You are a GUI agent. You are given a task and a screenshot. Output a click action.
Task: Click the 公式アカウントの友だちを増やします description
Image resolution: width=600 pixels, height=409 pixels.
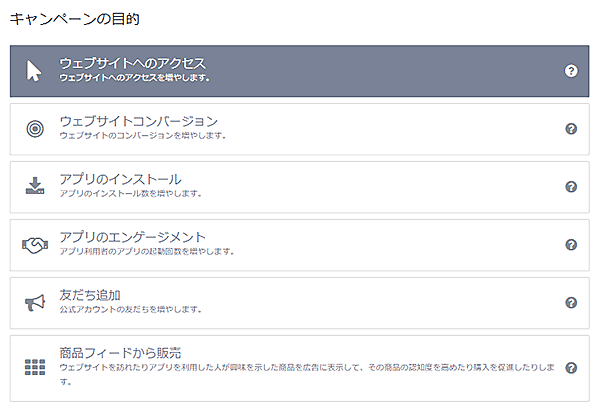(130, 309)
